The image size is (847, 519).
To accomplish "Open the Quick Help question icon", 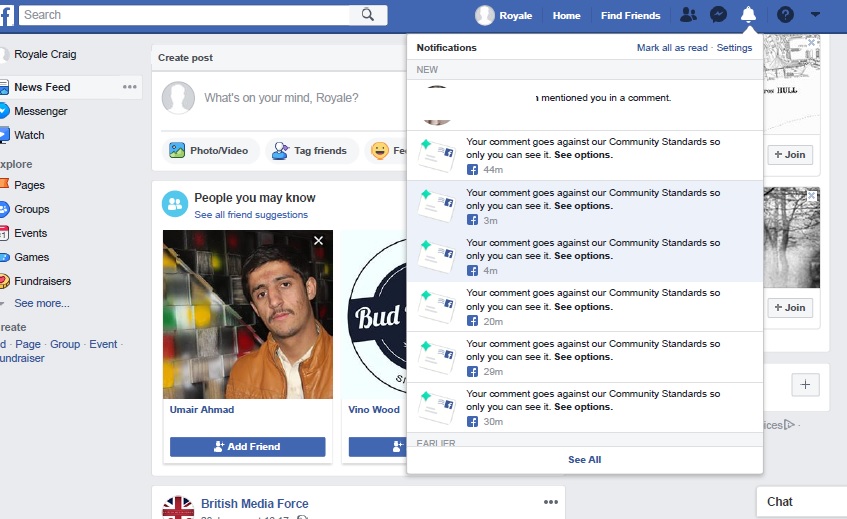I will point(785,15).
